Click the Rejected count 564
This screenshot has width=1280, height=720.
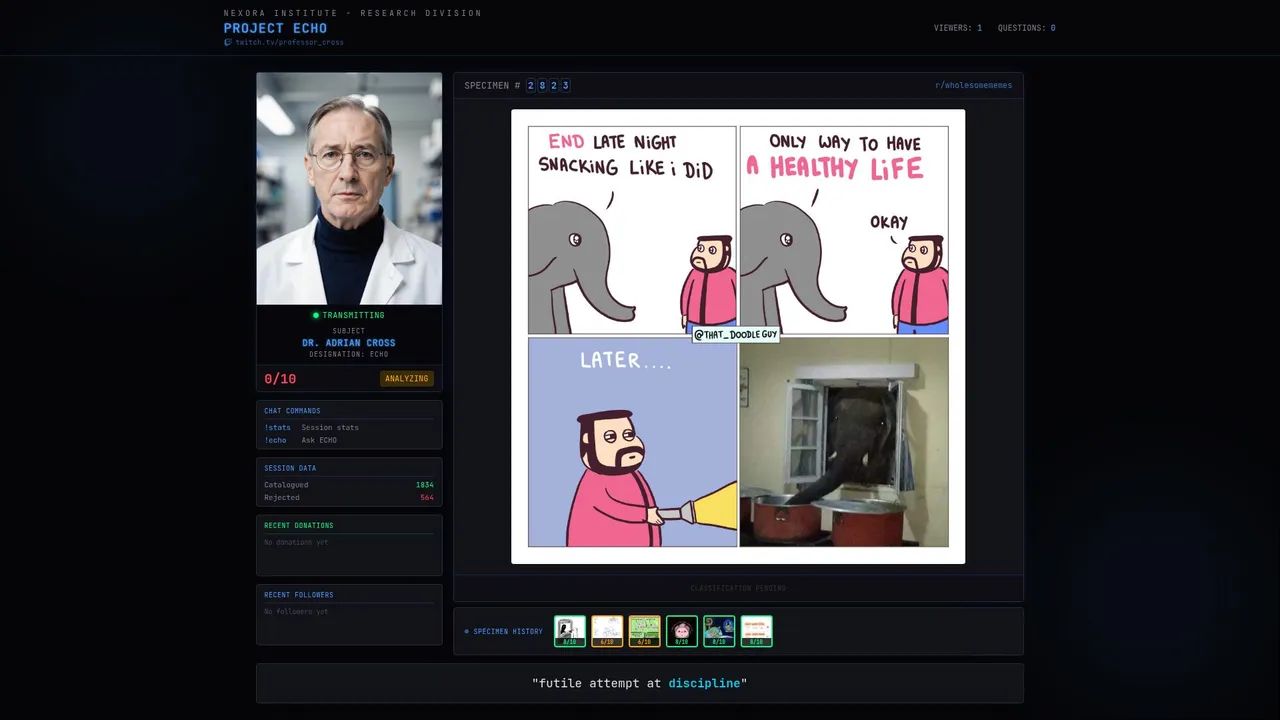tap(427, 497)
